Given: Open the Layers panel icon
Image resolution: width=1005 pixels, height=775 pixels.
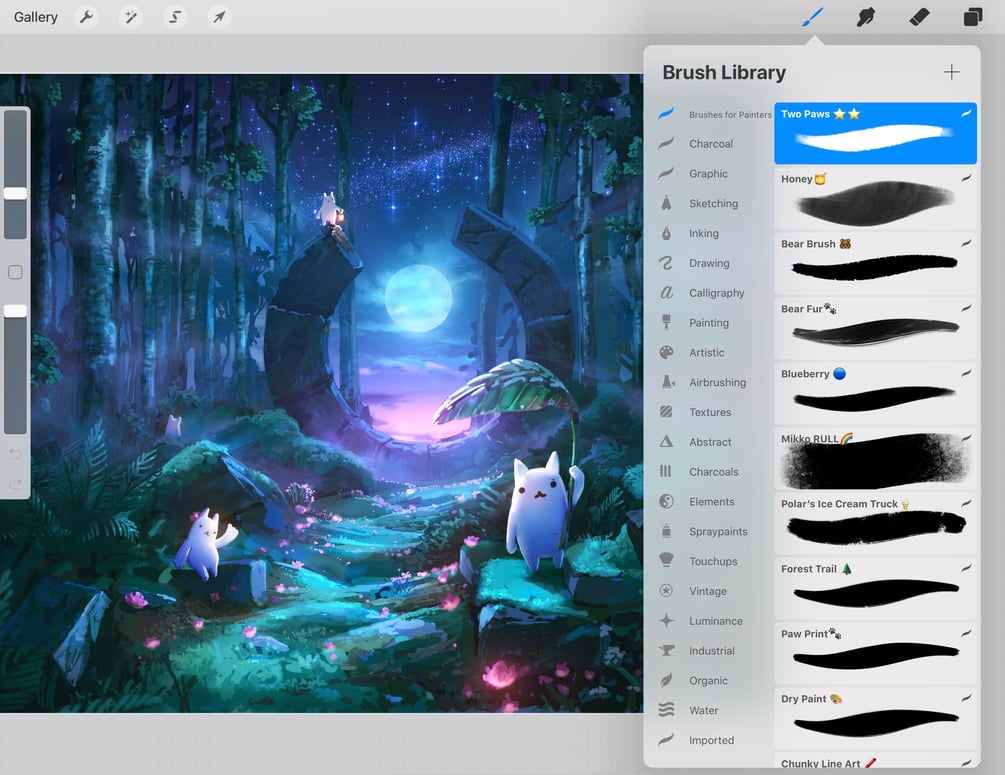Looking at the screenshot, I should 972,17.
